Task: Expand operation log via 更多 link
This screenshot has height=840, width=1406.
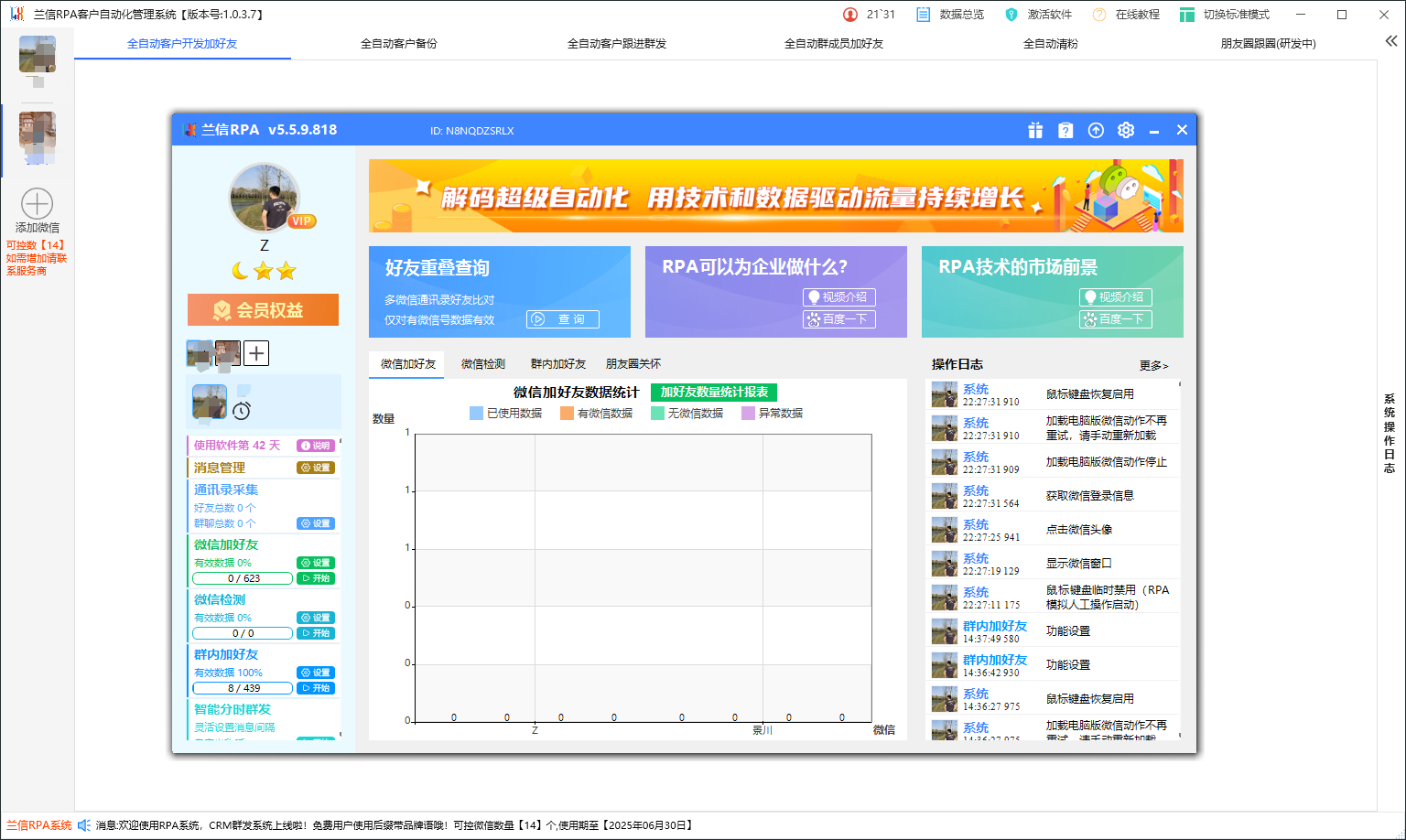Action: click(1153, 365)
